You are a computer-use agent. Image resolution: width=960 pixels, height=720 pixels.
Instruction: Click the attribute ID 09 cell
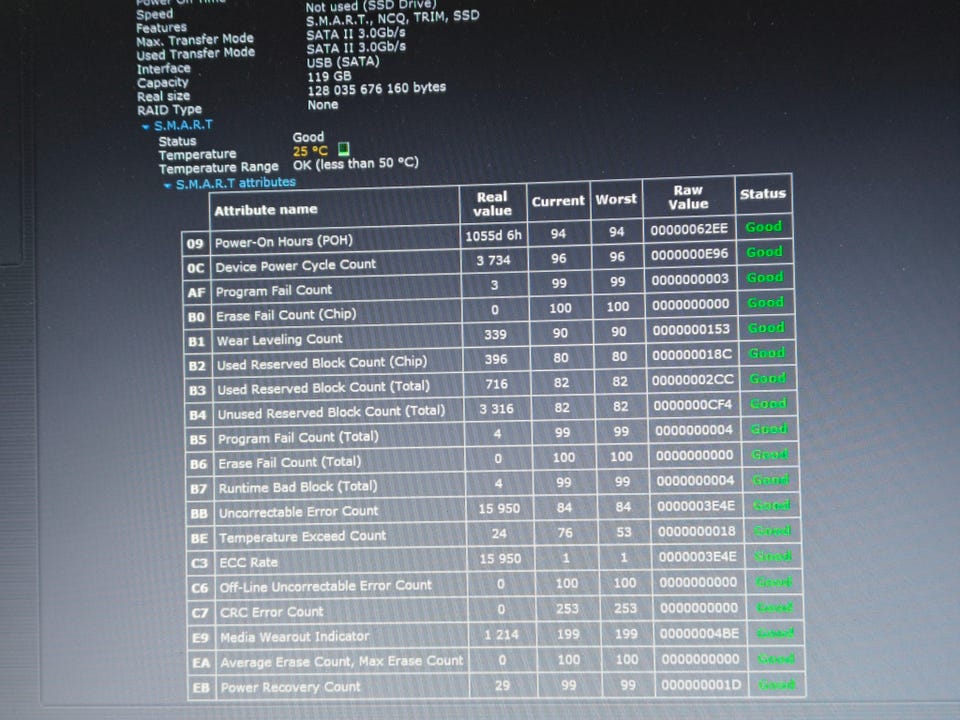(195, 244)
